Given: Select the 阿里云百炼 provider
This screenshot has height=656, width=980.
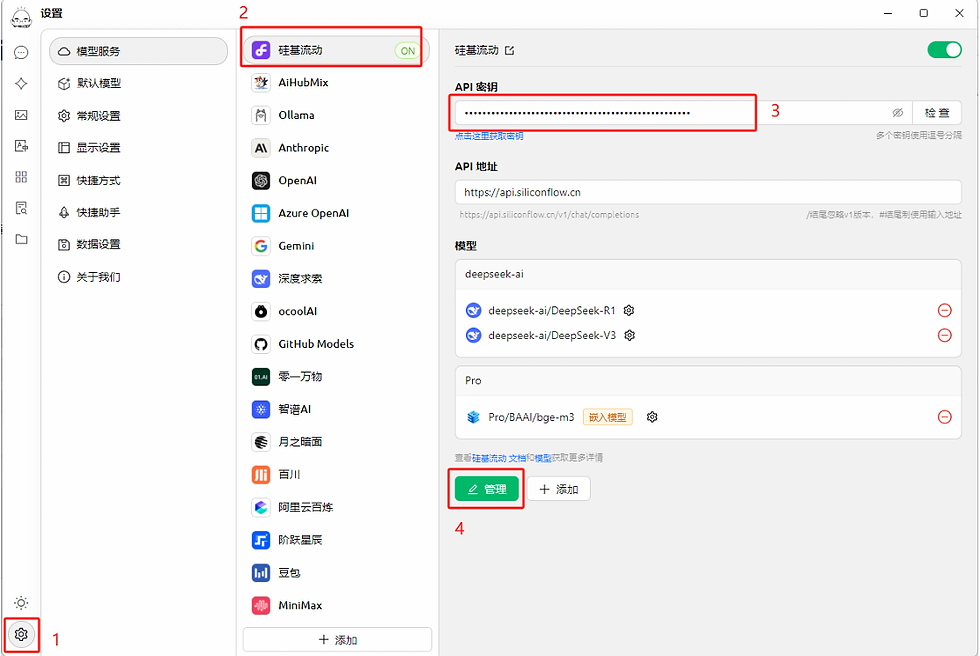Looking at the screenshot, I should tap(337, 507).
